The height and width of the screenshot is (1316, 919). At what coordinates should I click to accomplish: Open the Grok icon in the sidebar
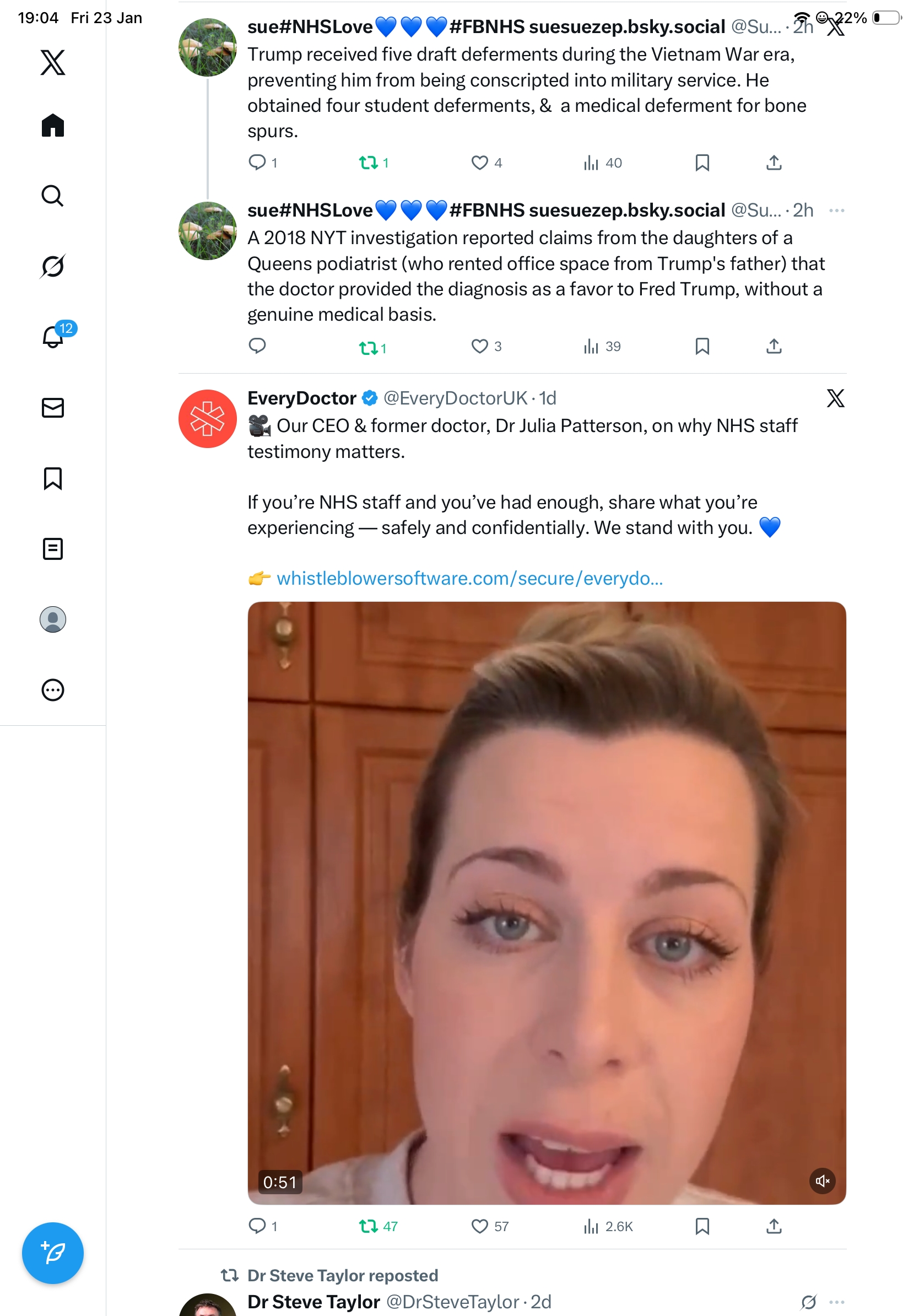tap(53, 266)
